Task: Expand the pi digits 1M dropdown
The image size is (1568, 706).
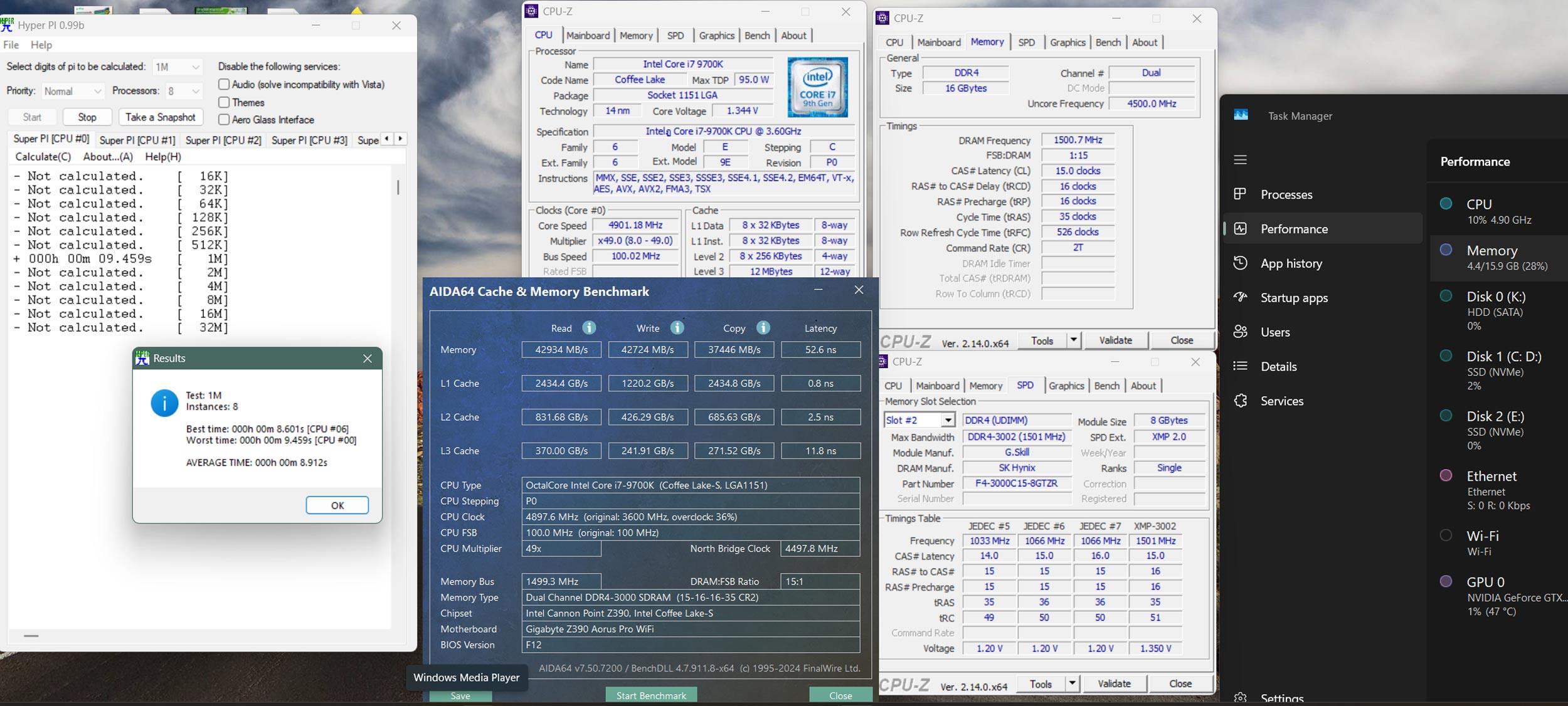Action: point(196,67)
